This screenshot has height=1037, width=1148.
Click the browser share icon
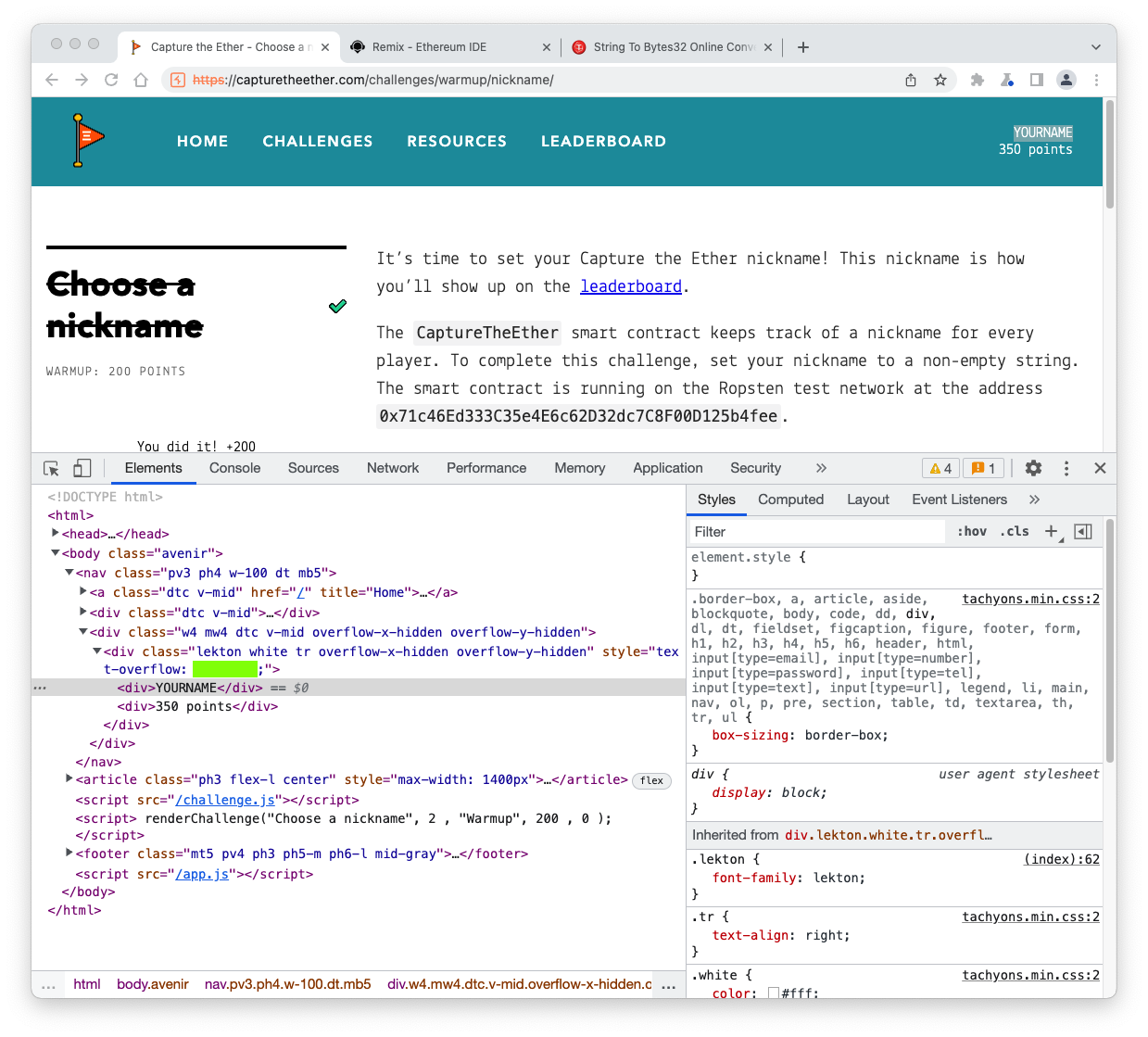pos(911,80)
